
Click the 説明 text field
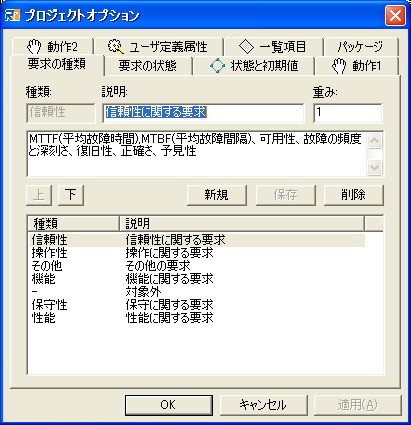click(203, 113)
